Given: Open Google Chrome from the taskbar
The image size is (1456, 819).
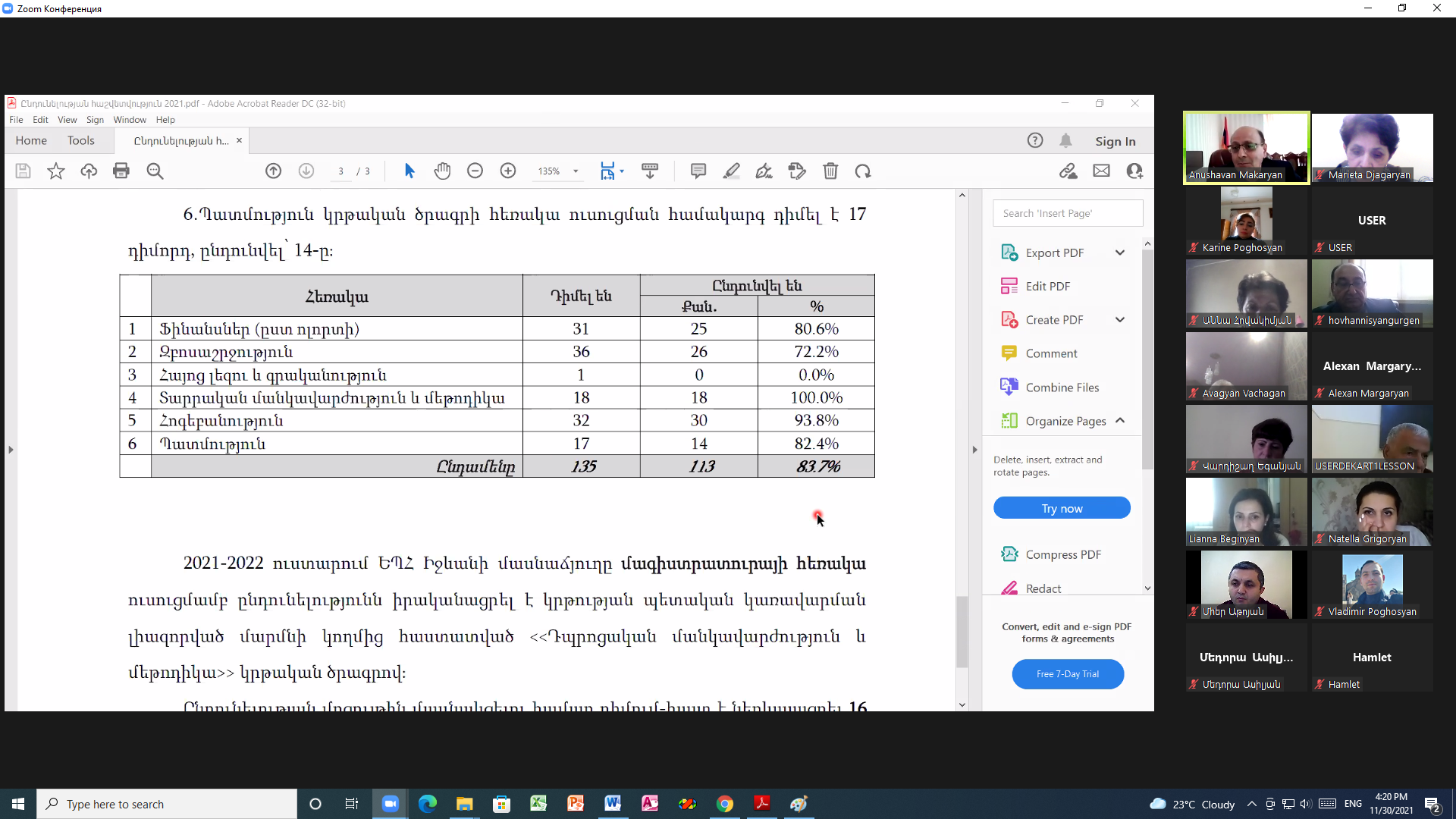Looking at the screenshot, I should tap(725, 804).
